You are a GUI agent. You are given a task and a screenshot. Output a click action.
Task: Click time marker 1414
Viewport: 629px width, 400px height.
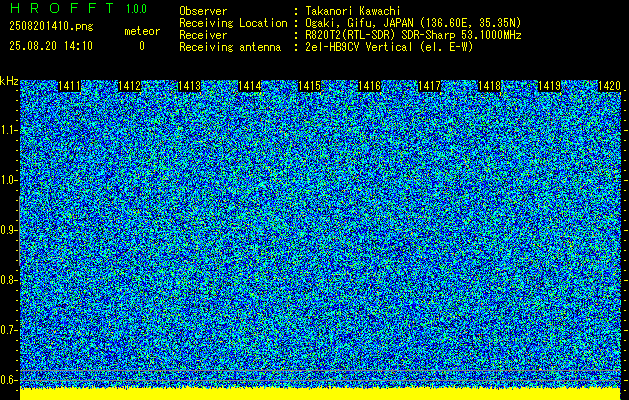tap(250, 86)
